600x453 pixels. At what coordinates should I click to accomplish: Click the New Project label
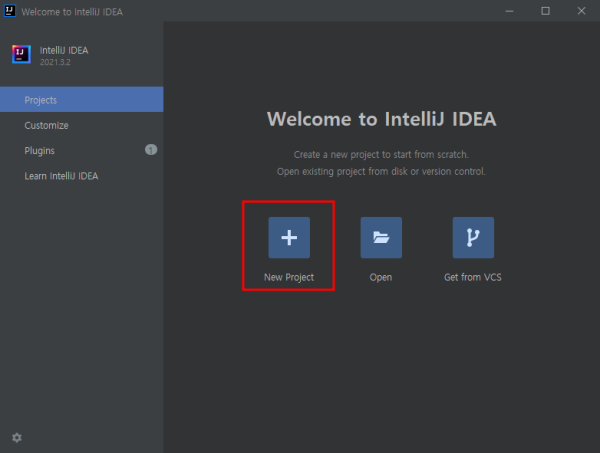click(289, 277)
